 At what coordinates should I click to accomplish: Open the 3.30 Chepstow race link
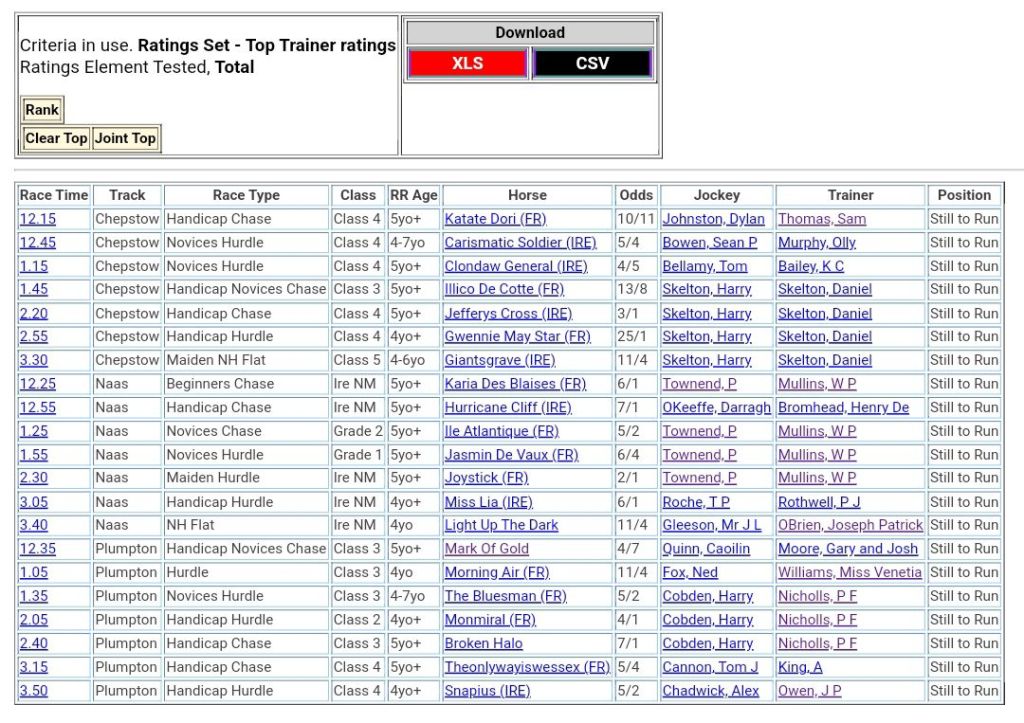tap(33, 360)
